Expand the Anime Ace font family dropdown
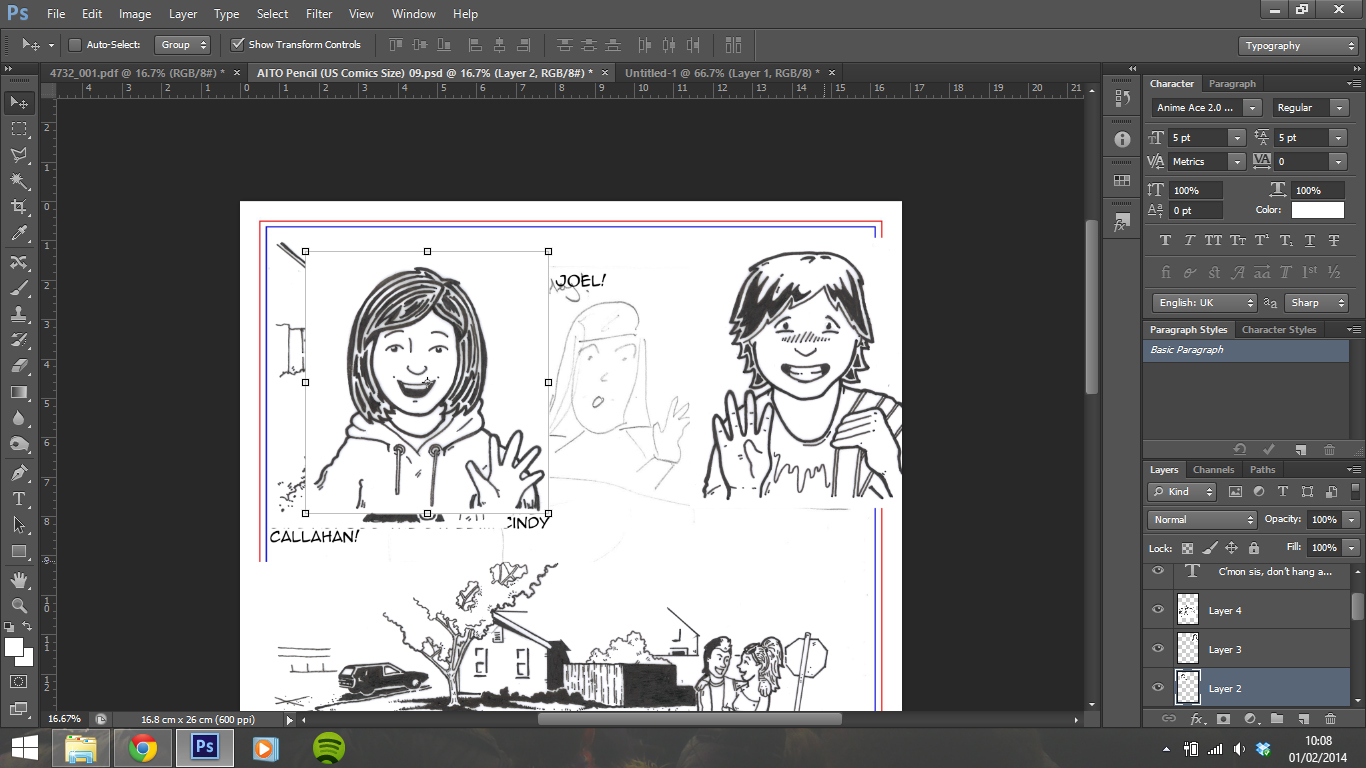This screenshot has width=1366, height=768. (x=1252, y=108)
